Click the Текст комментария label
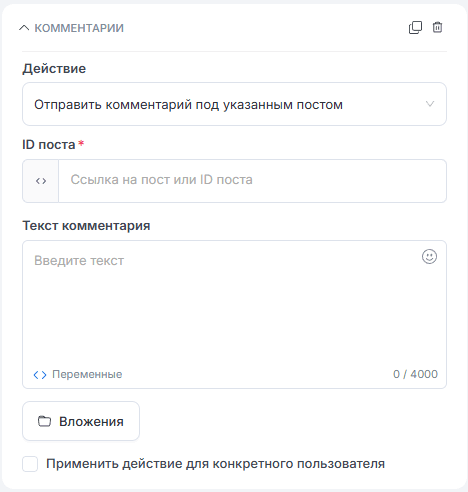The width and height of the screenshot is (468, 492). coord(86,226)
